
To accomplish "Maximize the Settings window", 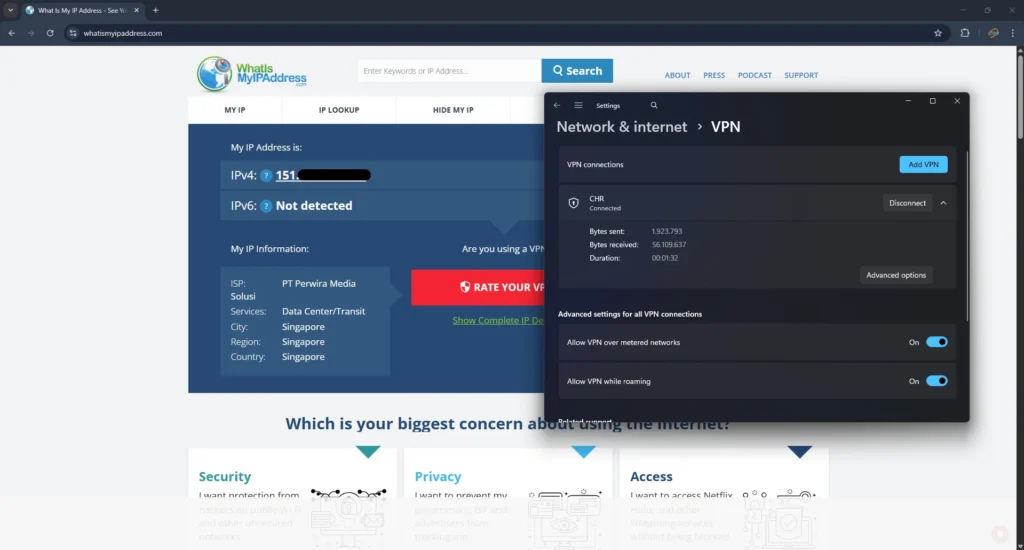I will pos(933,101).
